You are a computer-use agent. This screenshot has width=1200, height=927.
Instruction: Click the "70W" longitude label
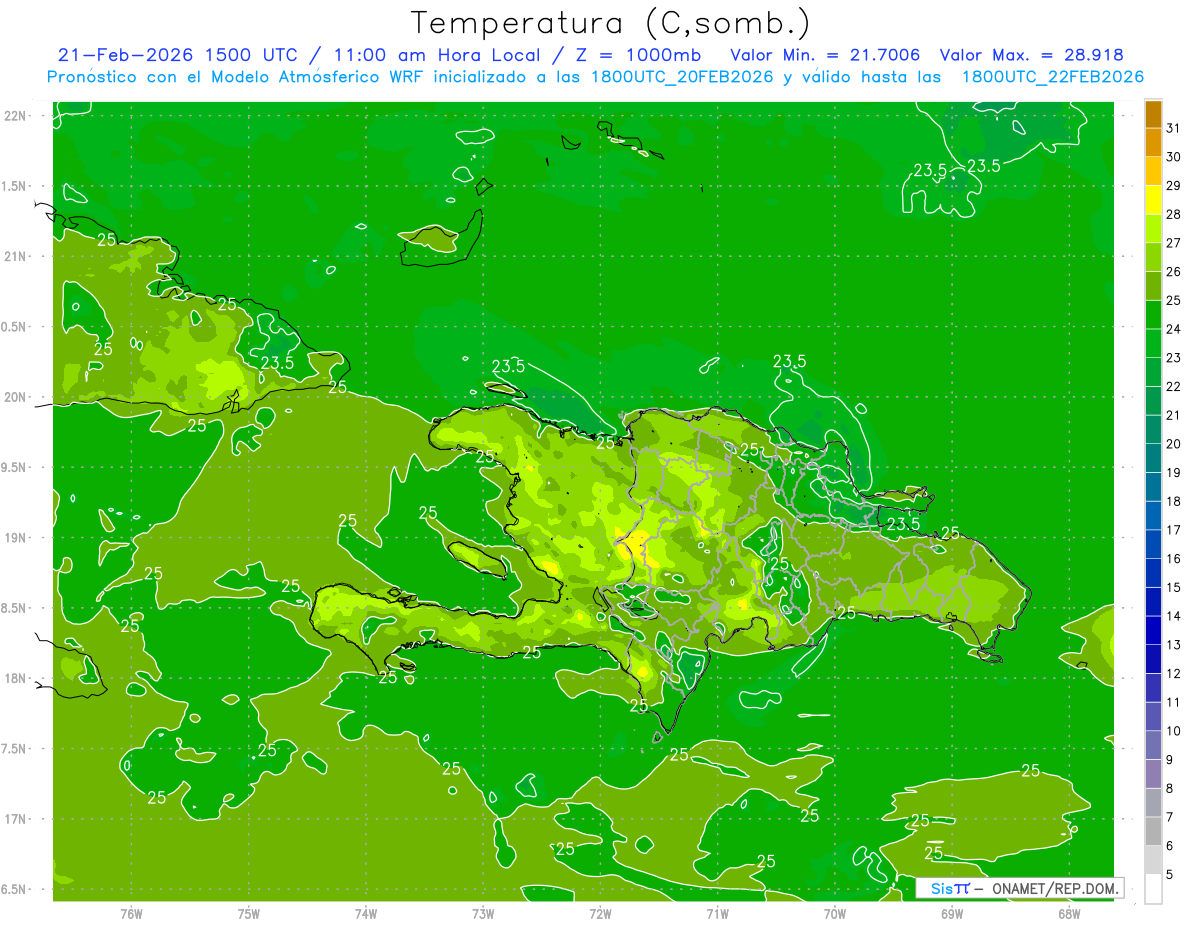coord(835,914)
